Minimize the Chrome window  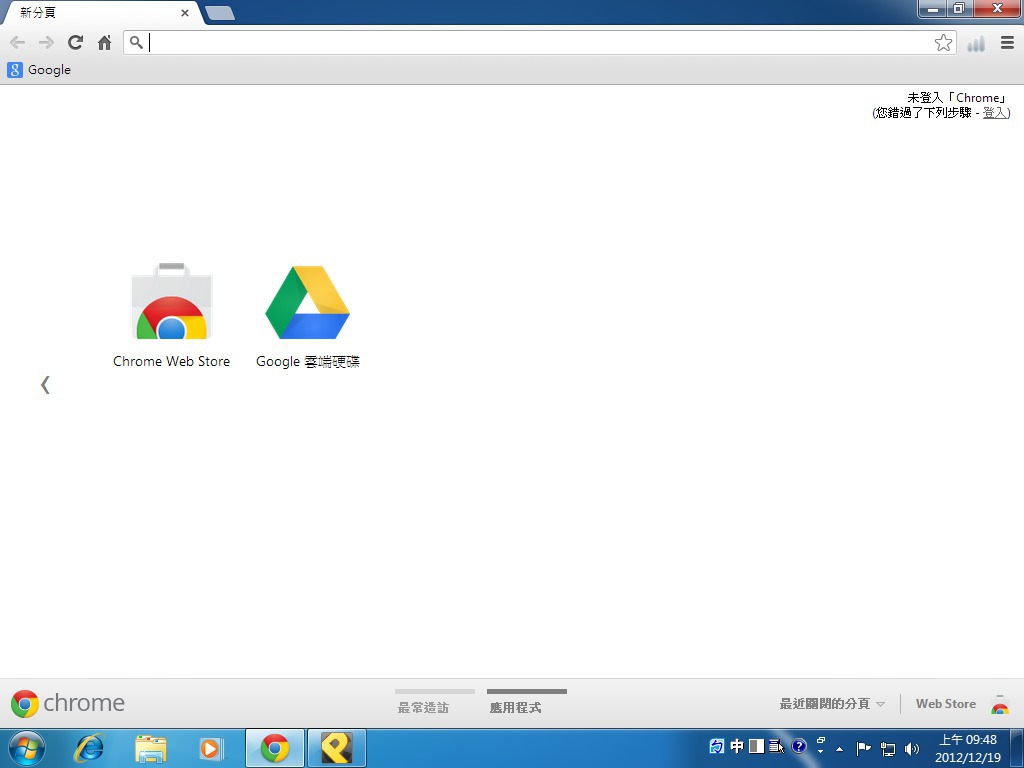point(933,9)
